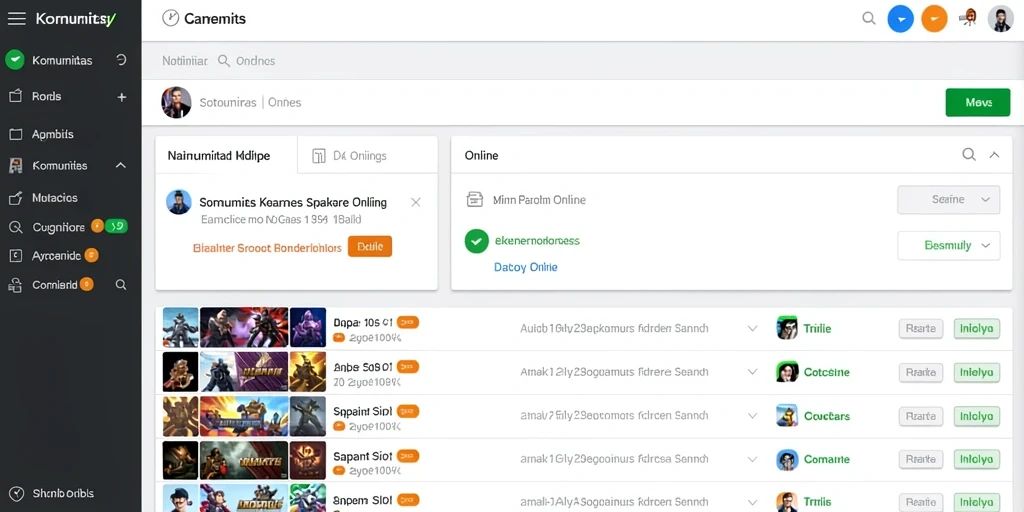1024x512 pixels.
Task: Toggle the green switch beside Cugnitiore
Action: [x=116, y=227]
